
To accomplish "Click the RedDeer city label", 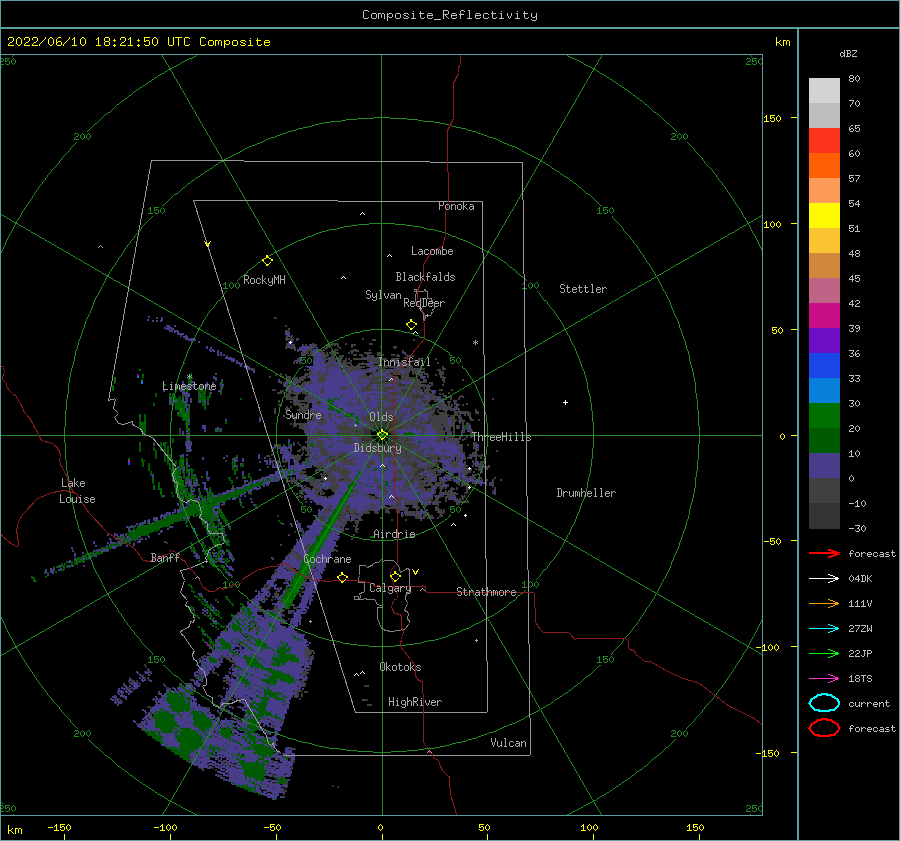I will [424, 303].
